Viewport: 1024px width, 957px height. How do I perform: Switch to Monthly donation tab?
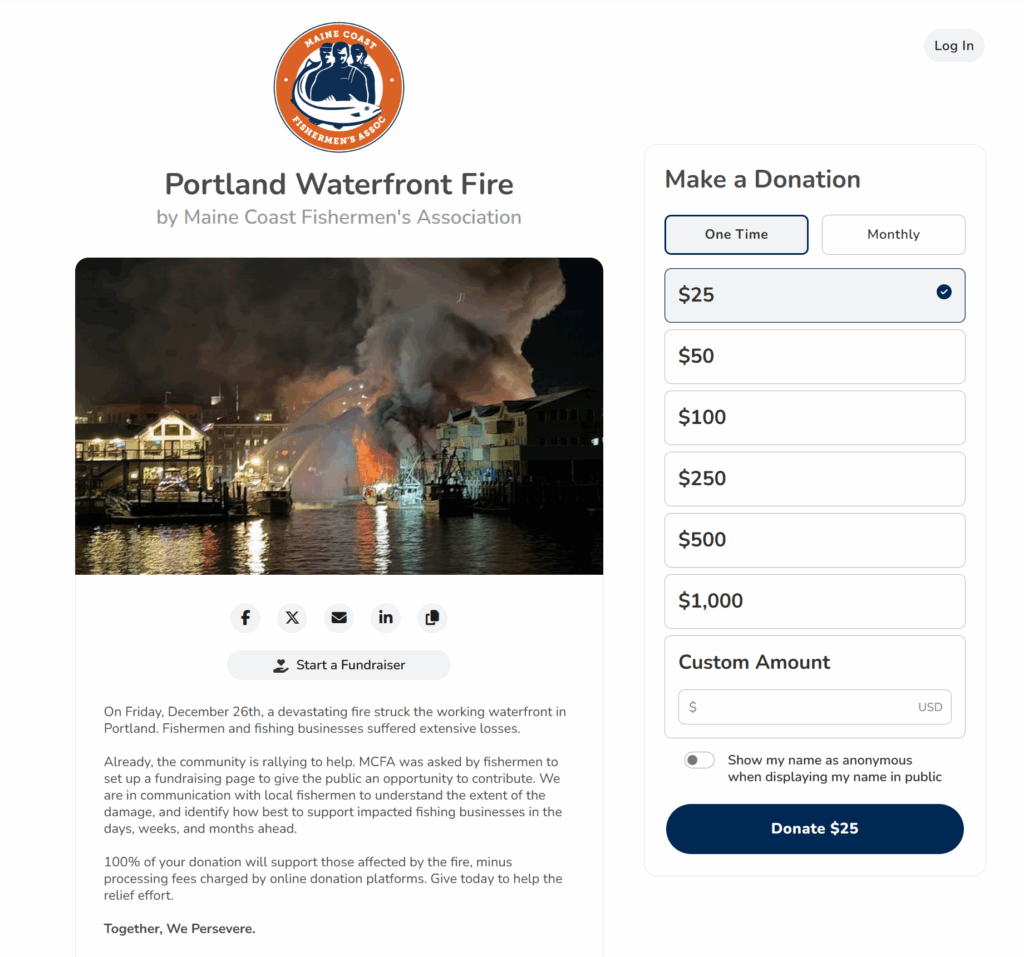click(x=893, y=235)
